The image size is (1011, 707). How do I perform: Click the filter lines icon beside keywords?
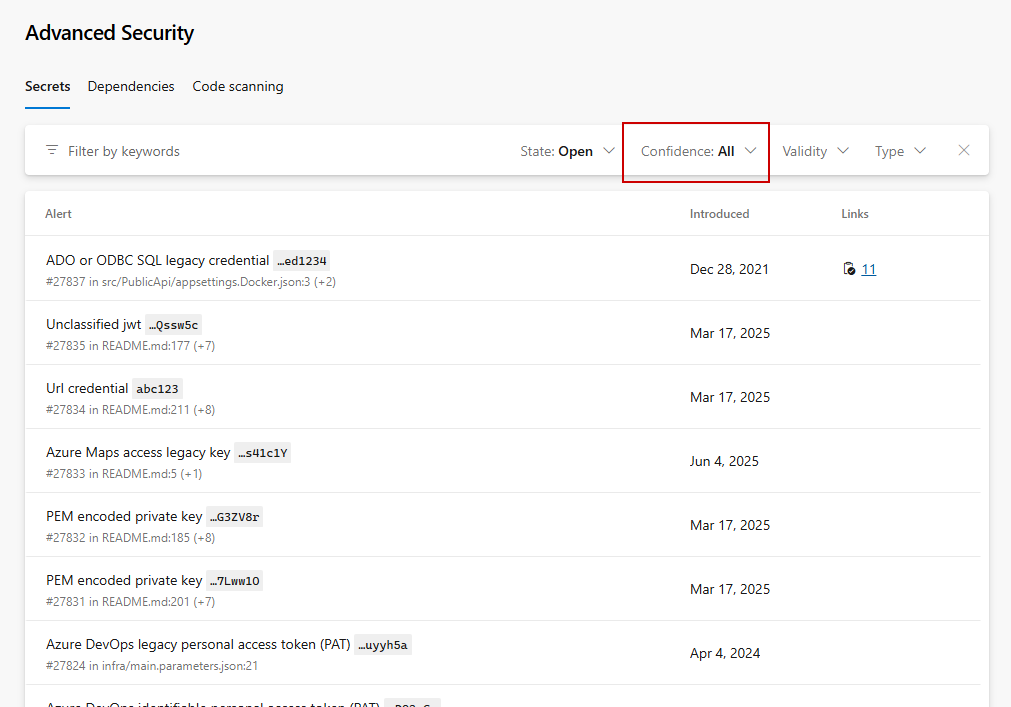click(x=52, y=151)
